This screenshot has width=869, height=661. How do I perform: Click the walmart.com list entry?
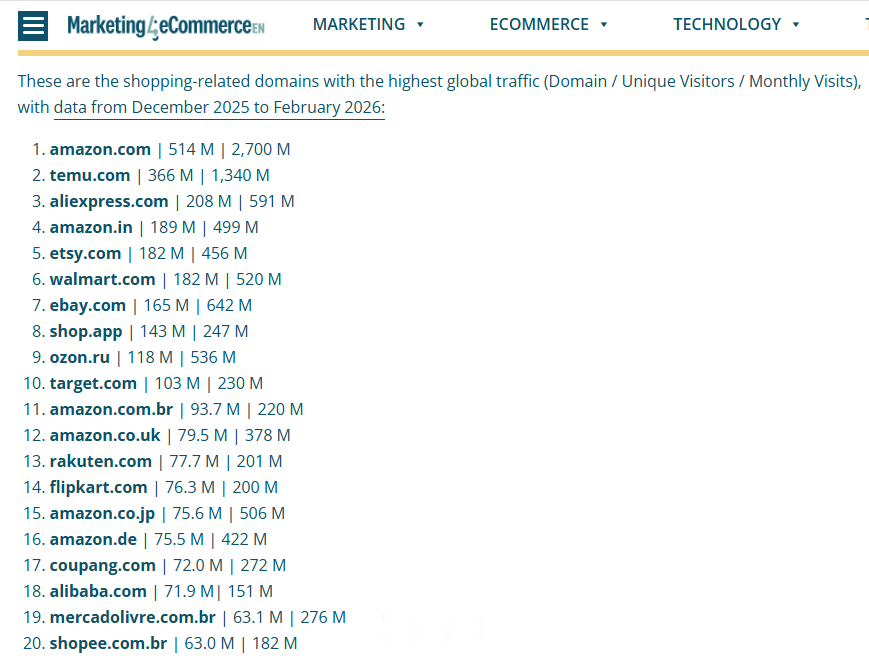coord(166,280)
